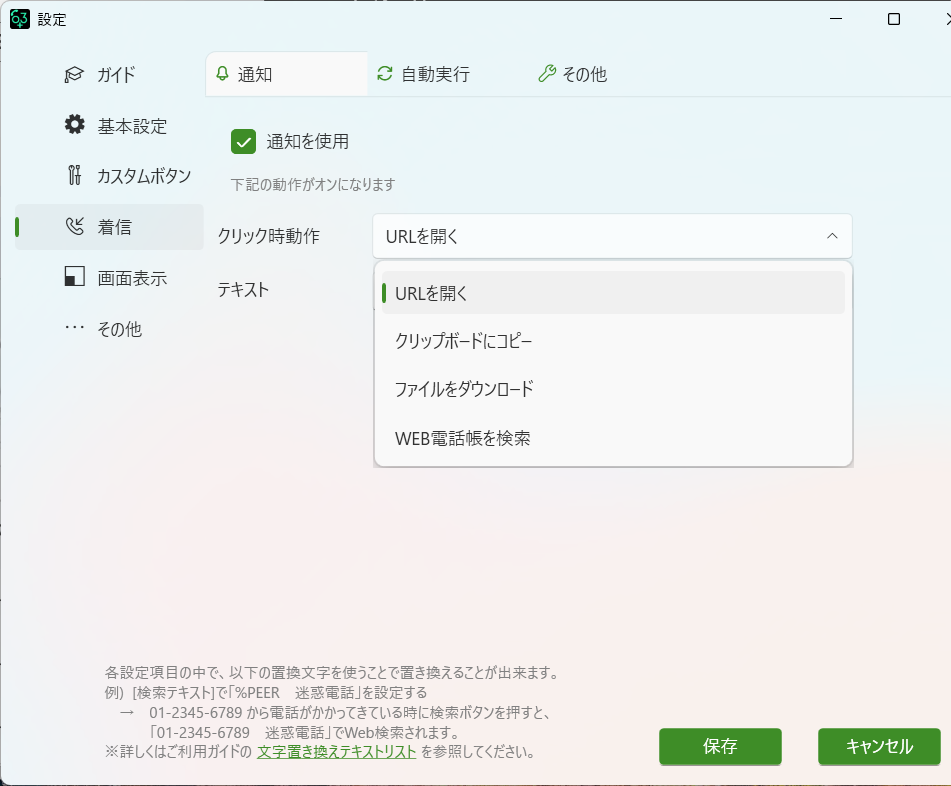Click the 画面表示 screen layout icon

[x=74, y=278]
